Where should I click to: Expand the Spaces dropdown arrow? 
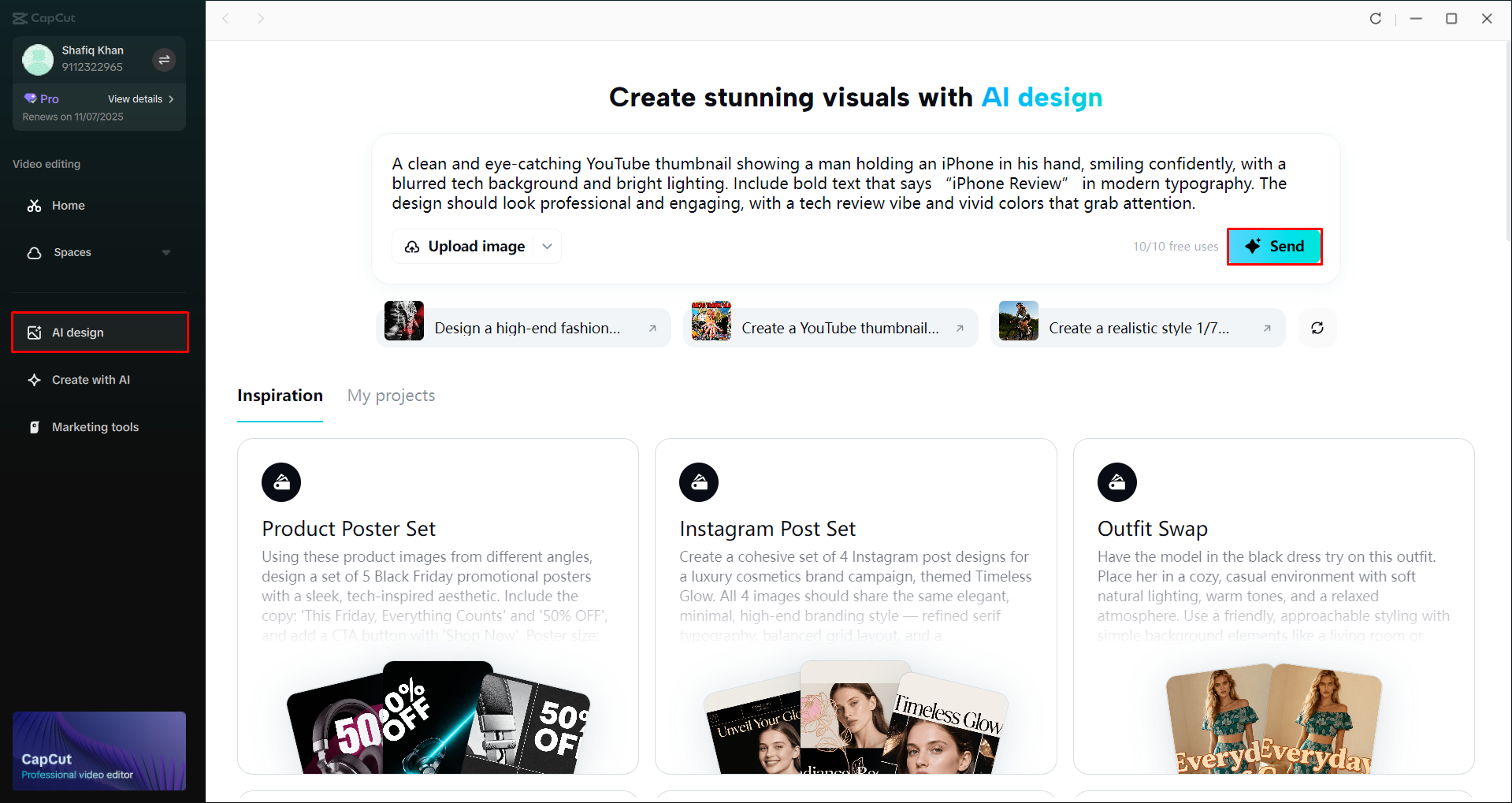(166, 252)
